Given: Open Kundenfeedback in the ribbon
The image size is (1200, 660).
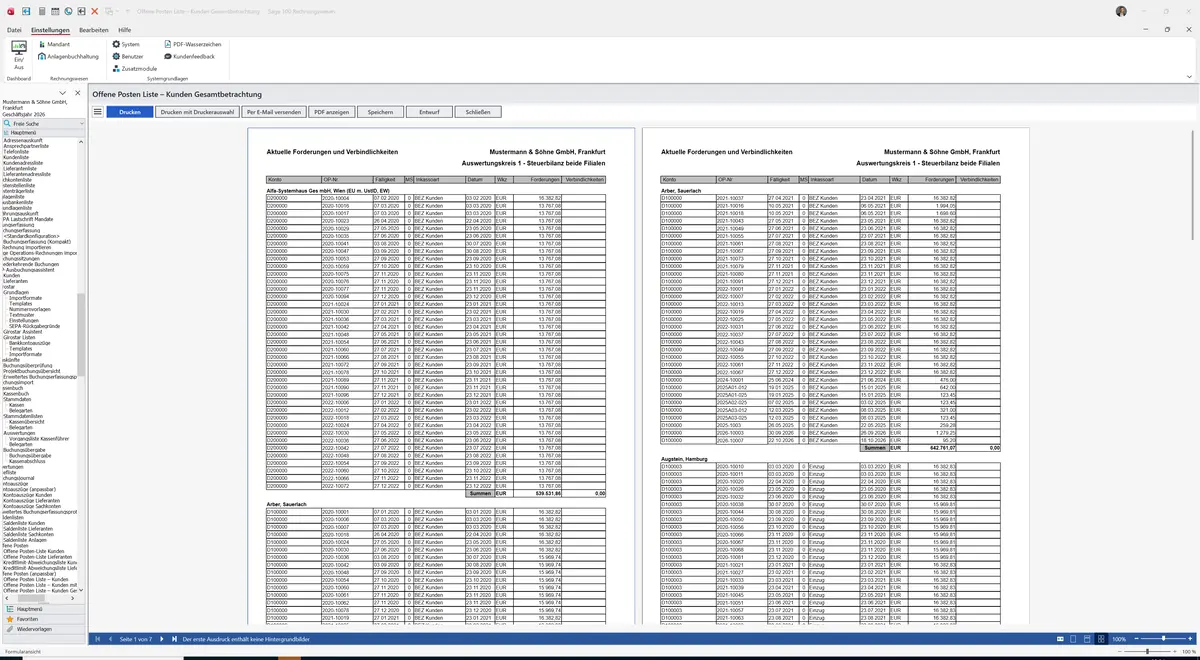Looking at the screenshot, I should [x=190, y=56].
